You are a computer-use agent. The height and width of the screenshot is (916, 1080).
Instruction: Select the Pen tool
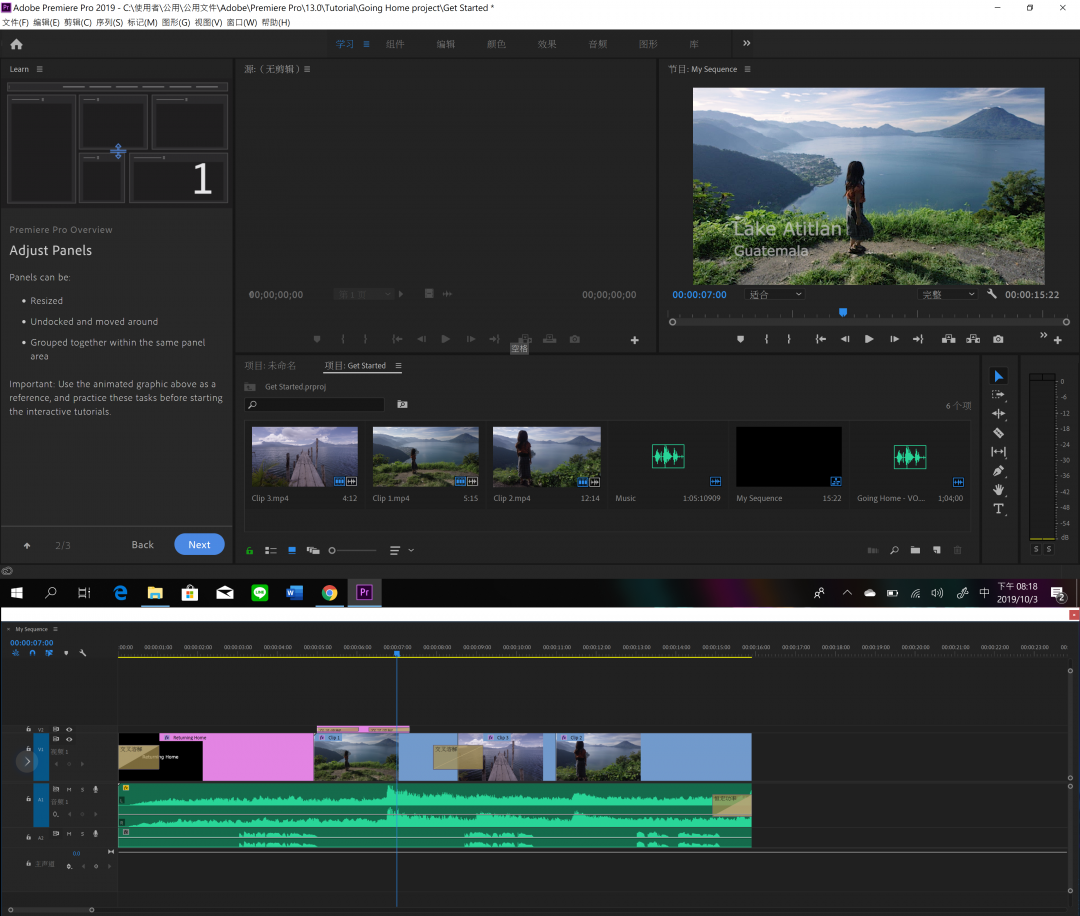(998, 471)
